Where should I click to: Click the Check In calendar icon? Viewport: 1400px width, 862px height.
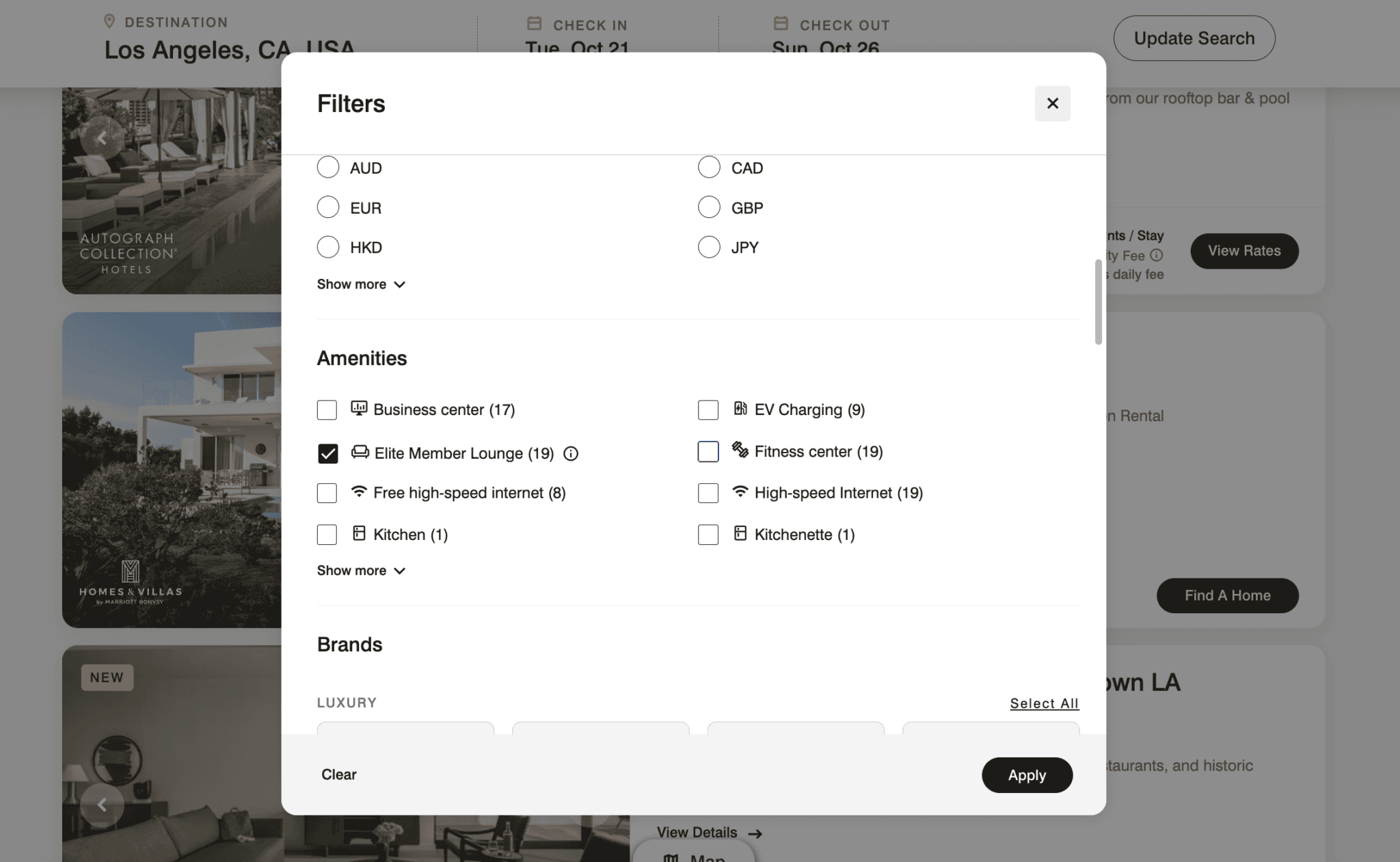point(533,23)
